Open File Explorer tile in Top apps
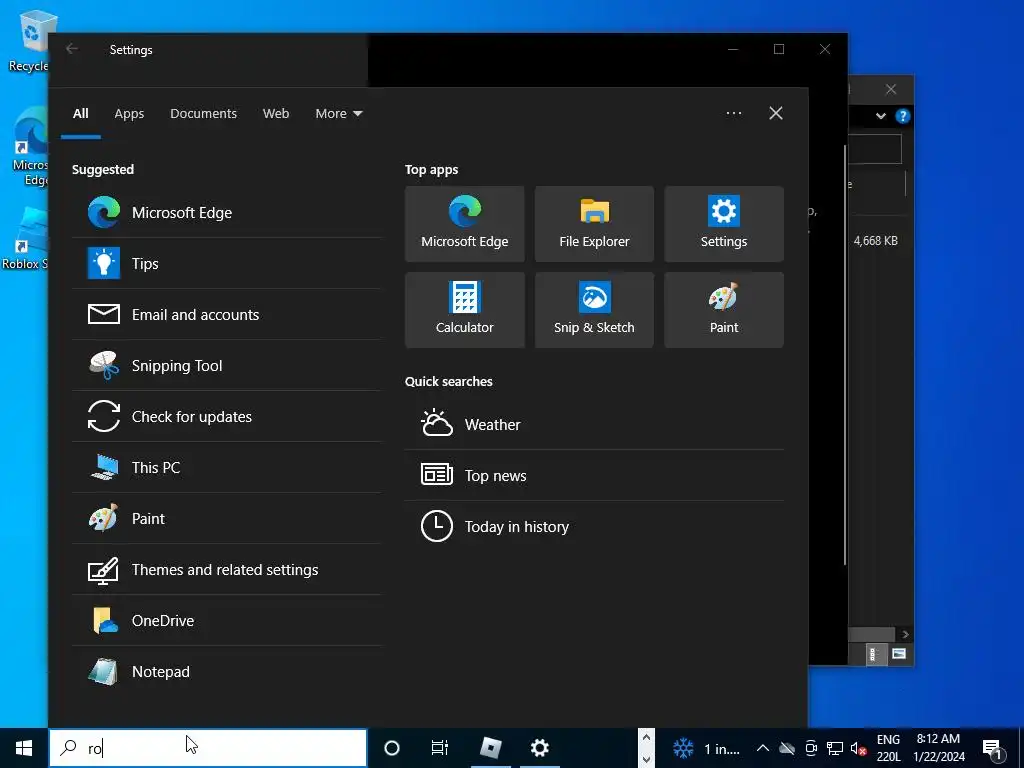The width and height of the screenshot is (1024, 768). pyautogui.click(x=594, y=224)
